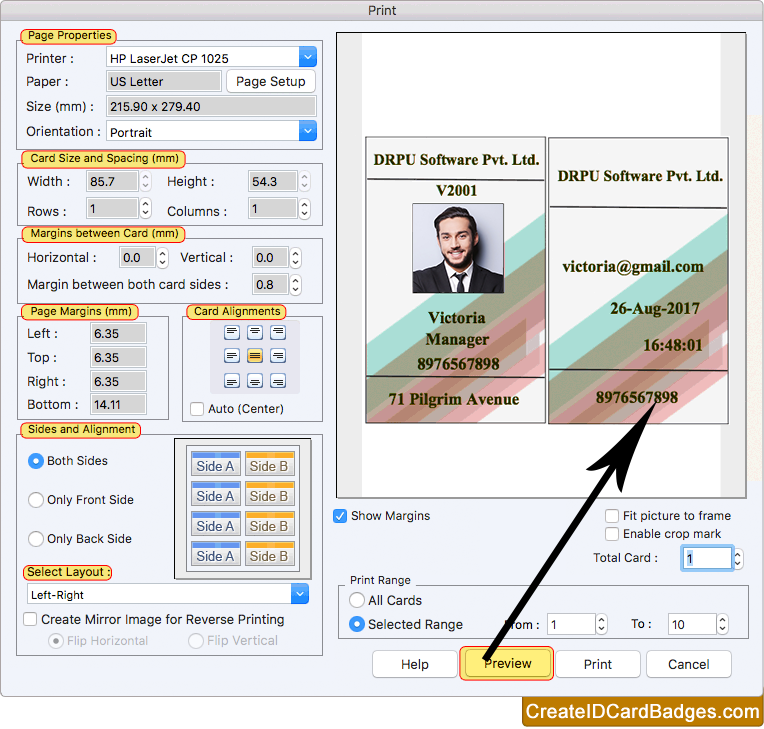Viewport: 764px width, 729px height.
Task: Click the Cancel button
Action: [x=688, y=664]
